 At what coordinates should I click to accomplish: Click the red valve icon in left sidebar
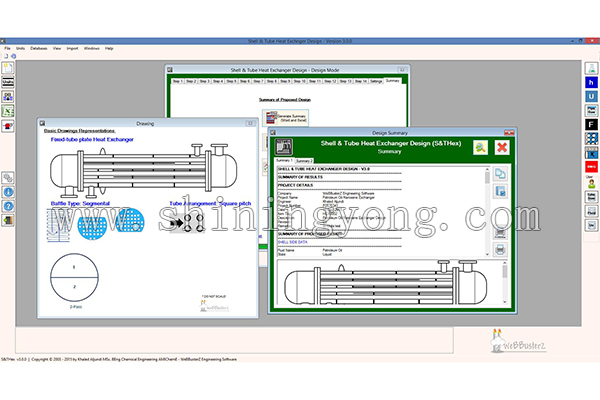8,126
